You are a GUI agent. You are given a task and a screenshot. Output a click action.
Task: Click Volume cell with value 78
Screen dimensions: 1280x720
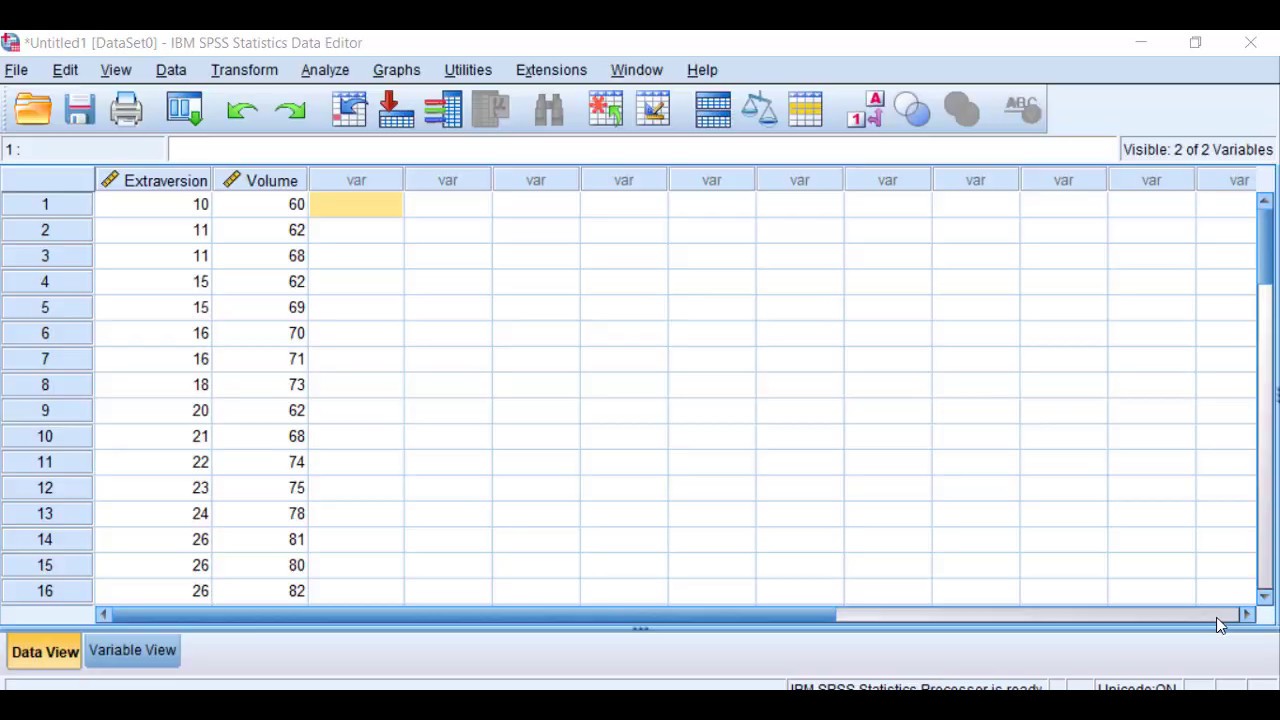tap(261, 514)
